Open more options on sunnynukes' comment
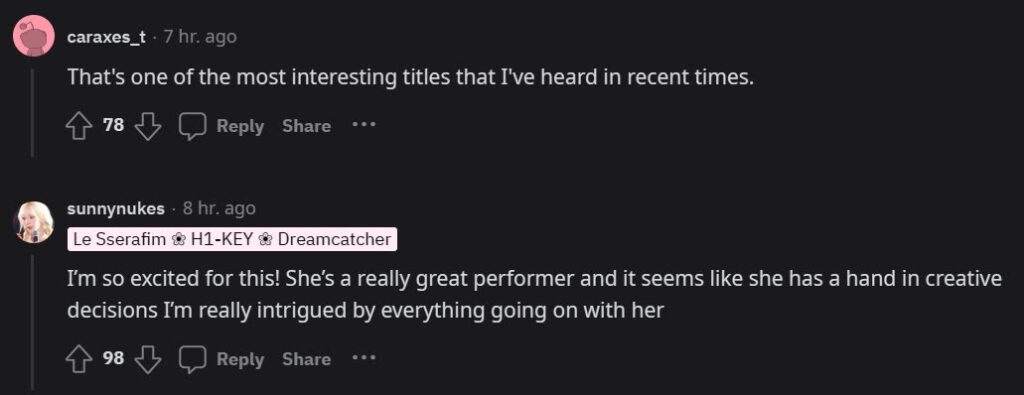Screen dimensions: 1024x395 [364, 357]
